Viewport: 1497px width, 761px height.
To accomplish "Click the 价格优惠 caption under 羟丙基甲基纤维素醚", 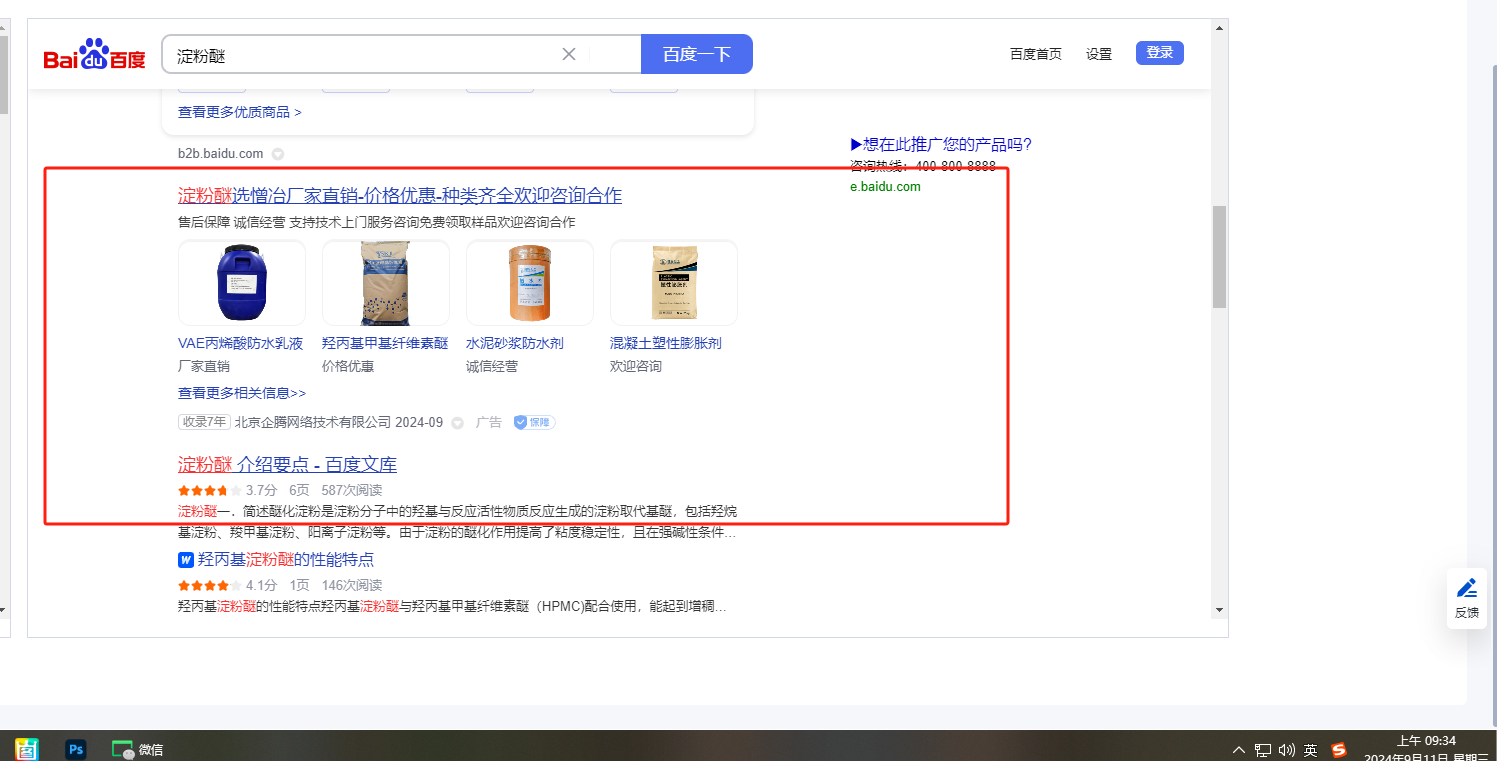I will click(x=348, y=366).
